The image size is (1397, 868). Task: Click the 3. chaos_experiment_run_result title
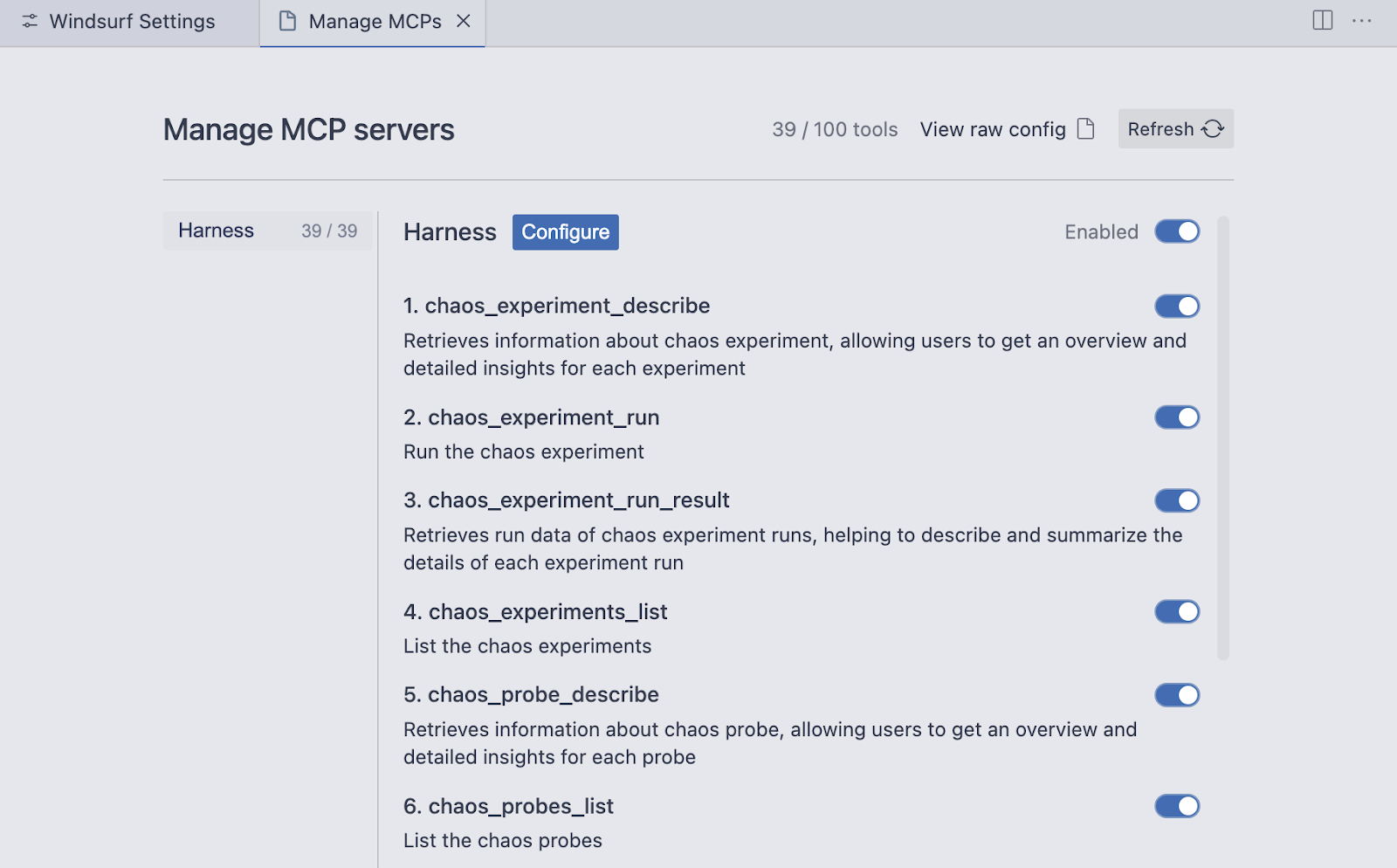(x=566, y=500)
